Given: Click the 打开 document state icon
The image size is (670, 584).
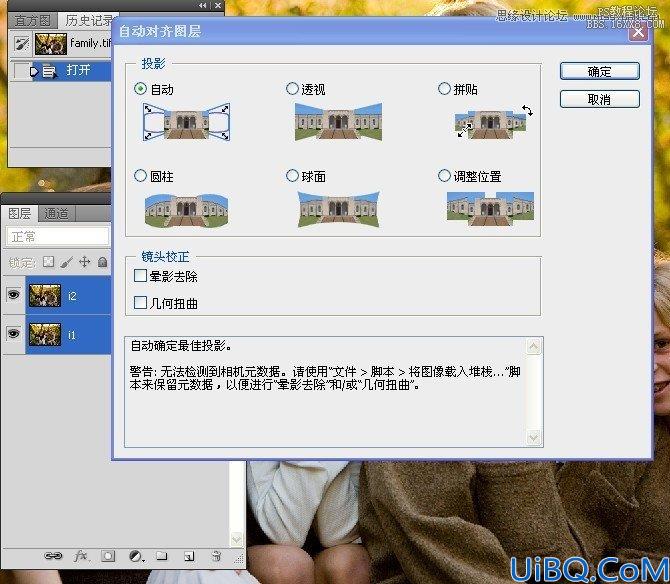Looking at the screenshot, I should point(50,71).
